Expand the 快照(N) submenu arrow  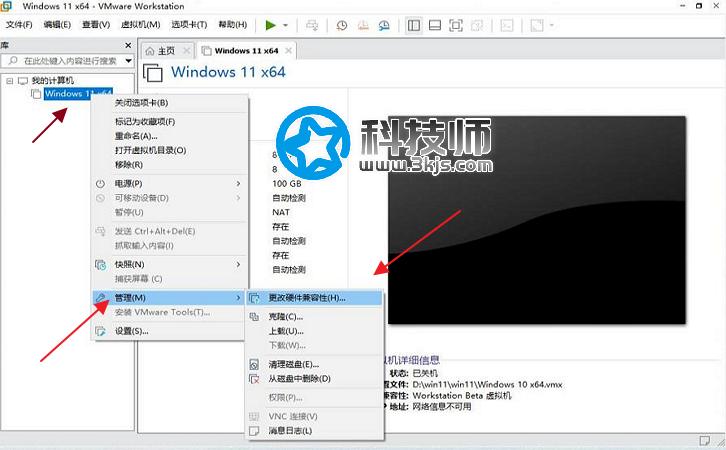(238, 264)
